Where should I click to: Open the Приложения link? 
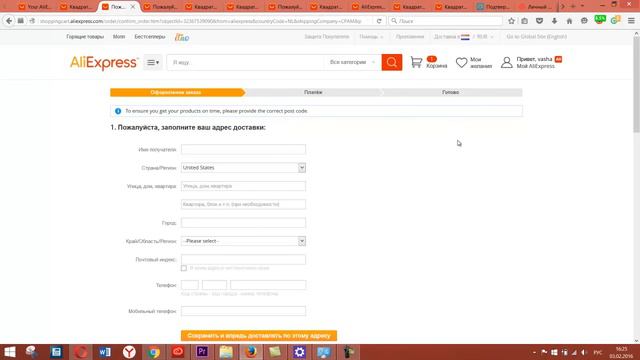point(410,37)
